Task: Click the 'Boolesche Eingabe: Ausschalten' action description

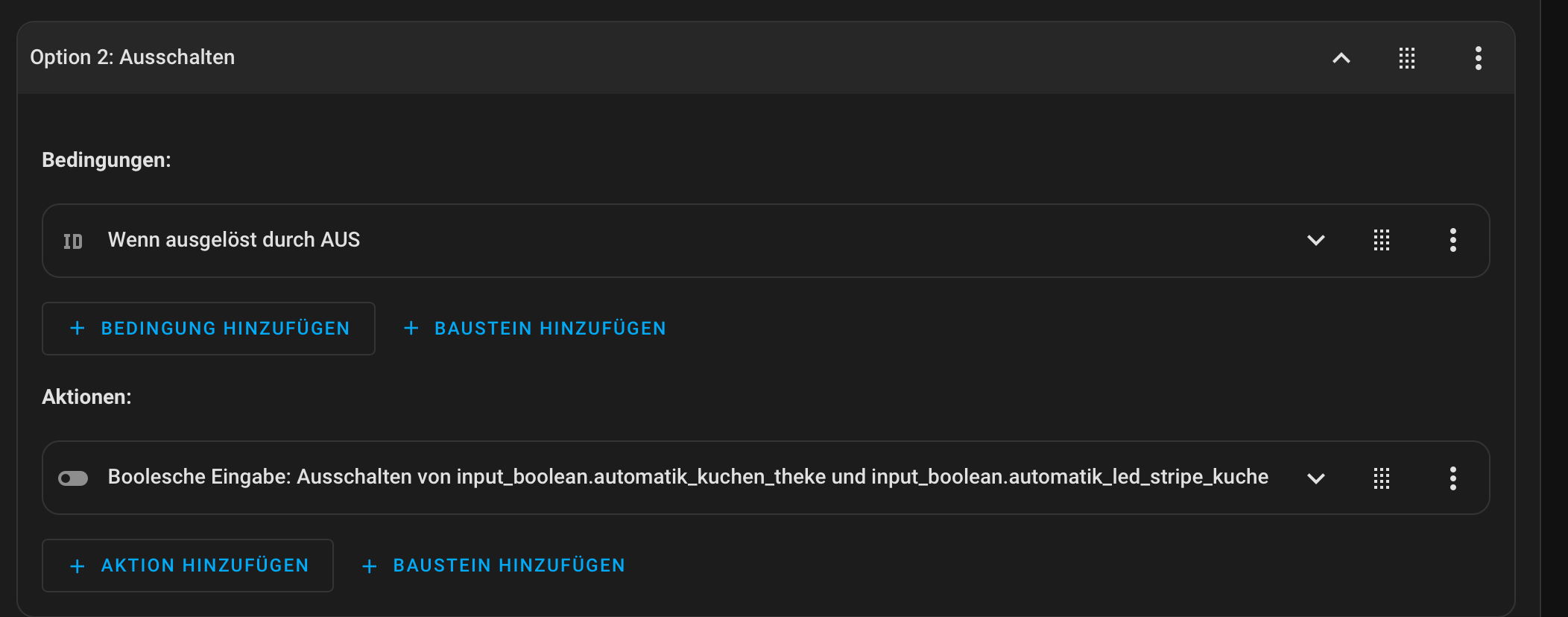Action: pos(687,477)
